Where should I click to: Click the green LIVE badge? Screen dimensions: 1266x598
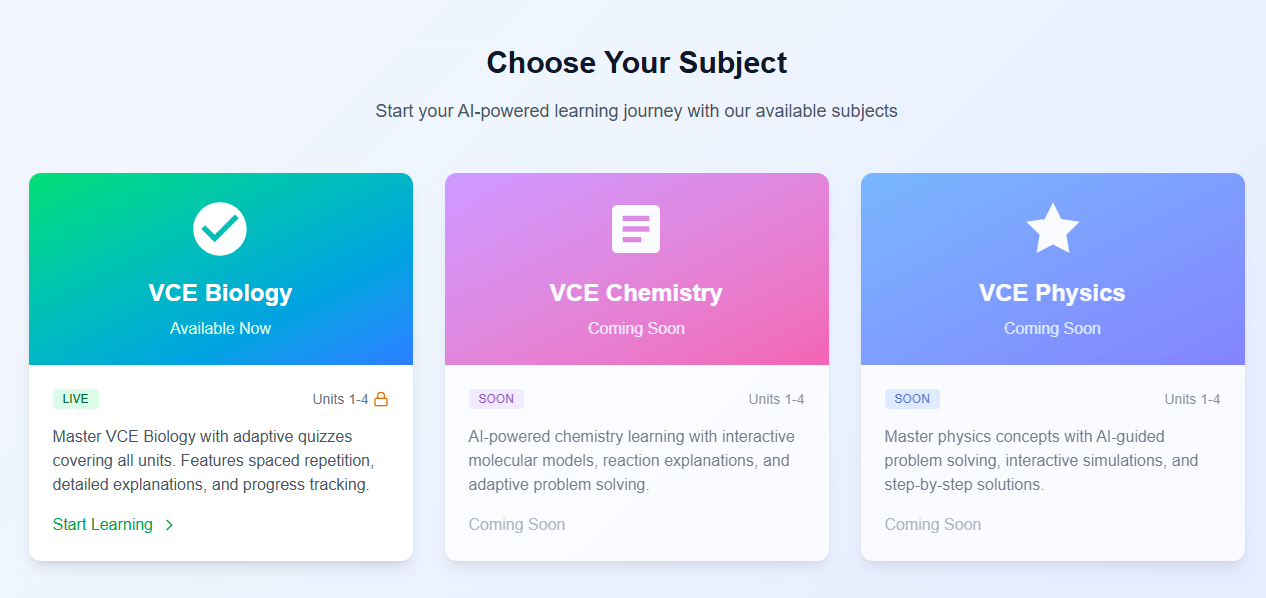[x=75, y=399]
